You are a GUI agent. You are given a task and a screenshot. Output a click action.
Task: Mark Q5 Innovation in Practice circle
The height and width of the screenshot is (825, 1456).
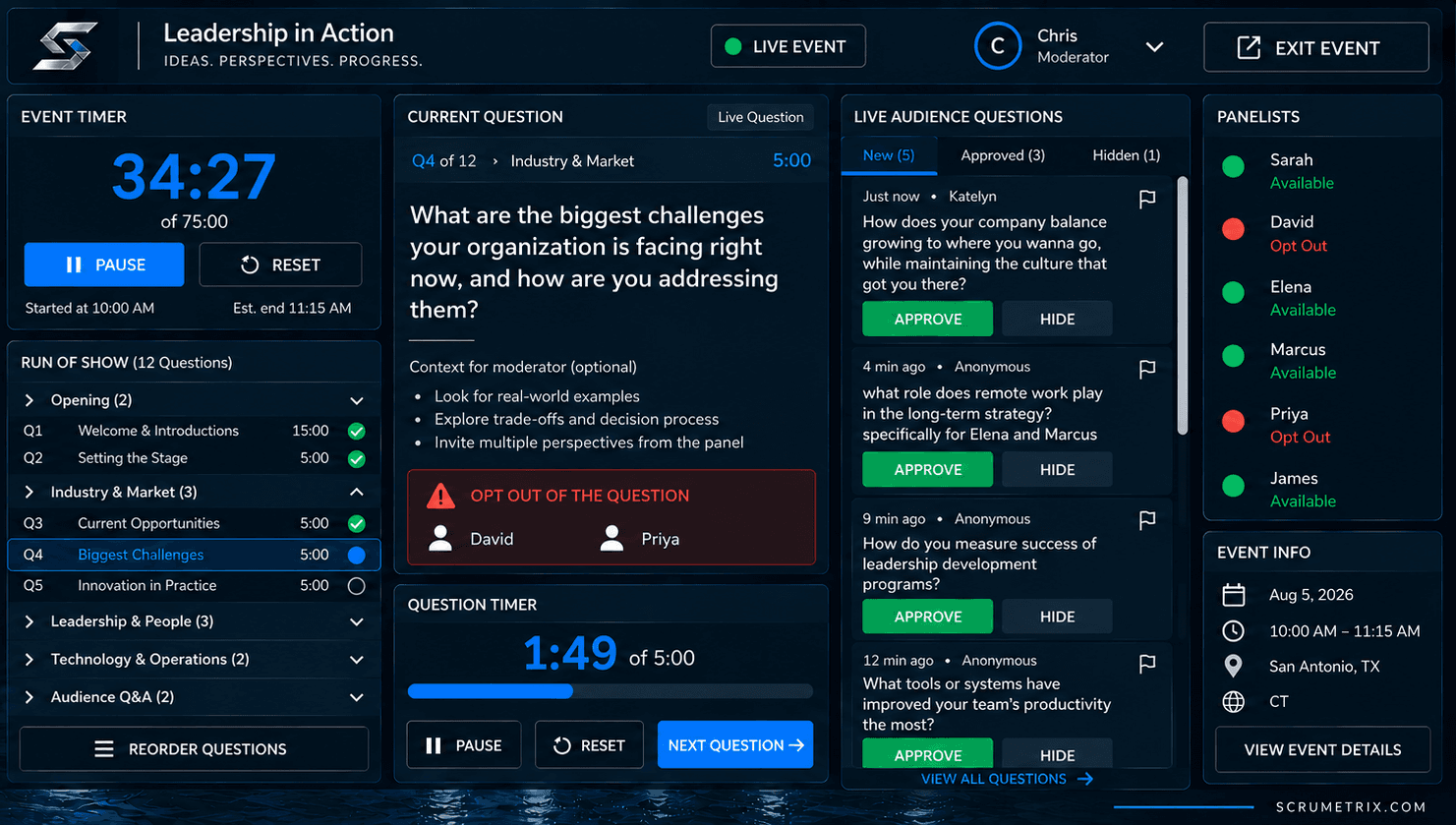click(357, 586)
